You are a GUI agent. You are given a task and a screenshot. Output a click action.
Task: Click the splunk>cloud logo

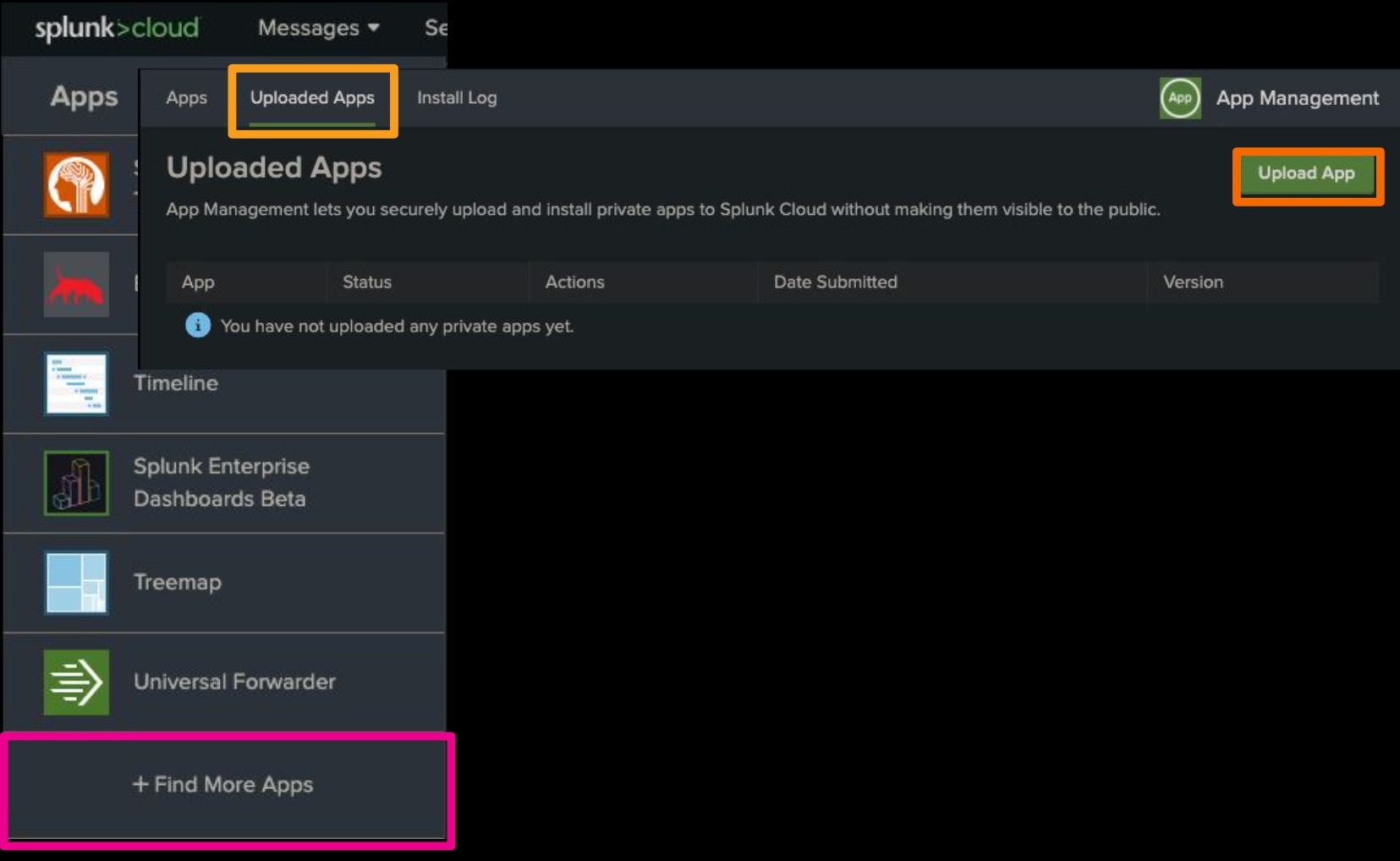pyautogui.click(x=117, y=28)
